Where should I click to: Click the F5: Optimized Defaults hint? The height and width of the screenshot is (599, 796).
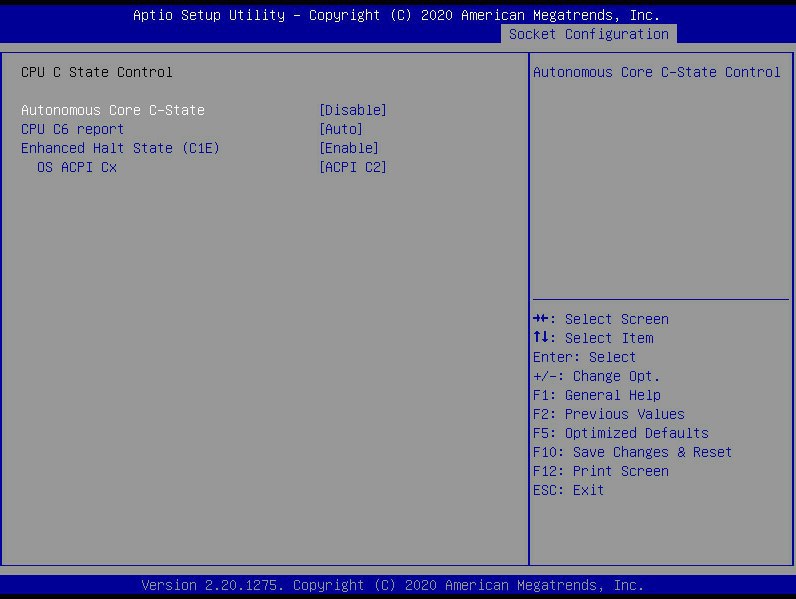click(620, 433)
